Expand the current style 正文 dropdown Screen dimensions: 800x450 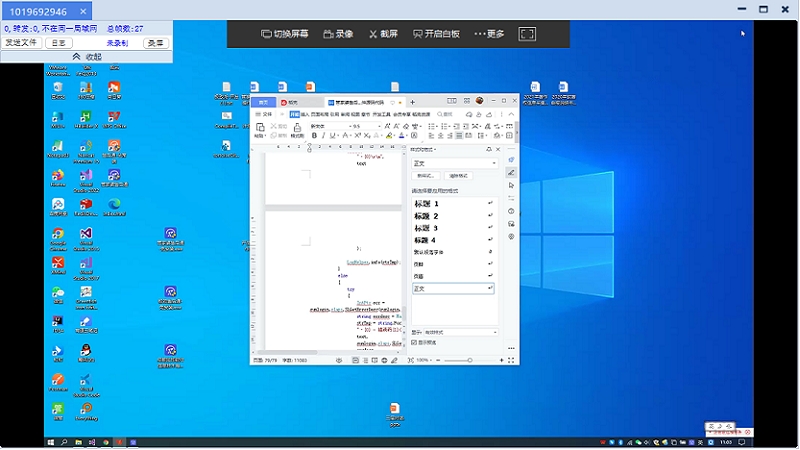pyautogui.click(x=492, y=163)
